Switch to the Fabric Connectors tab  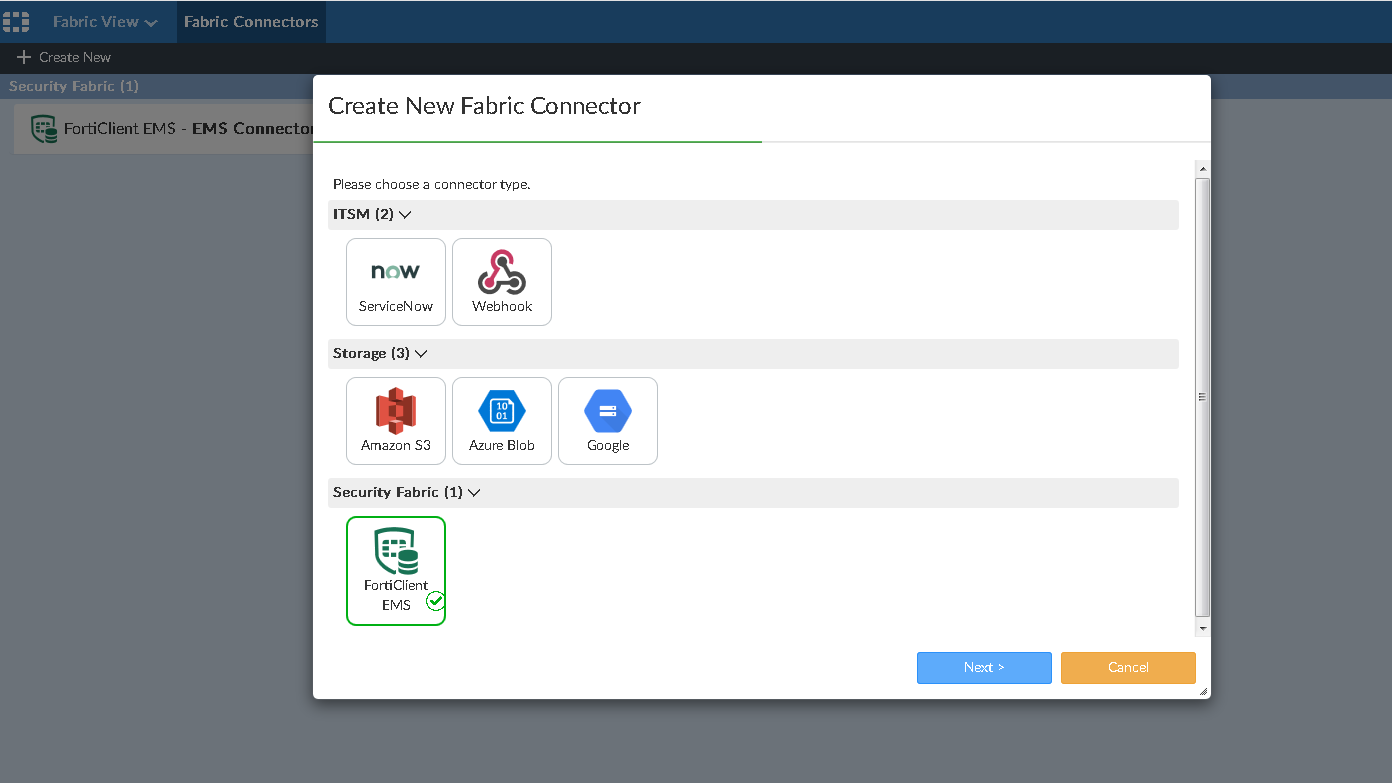pyautogui.click(x=251, y=20)
